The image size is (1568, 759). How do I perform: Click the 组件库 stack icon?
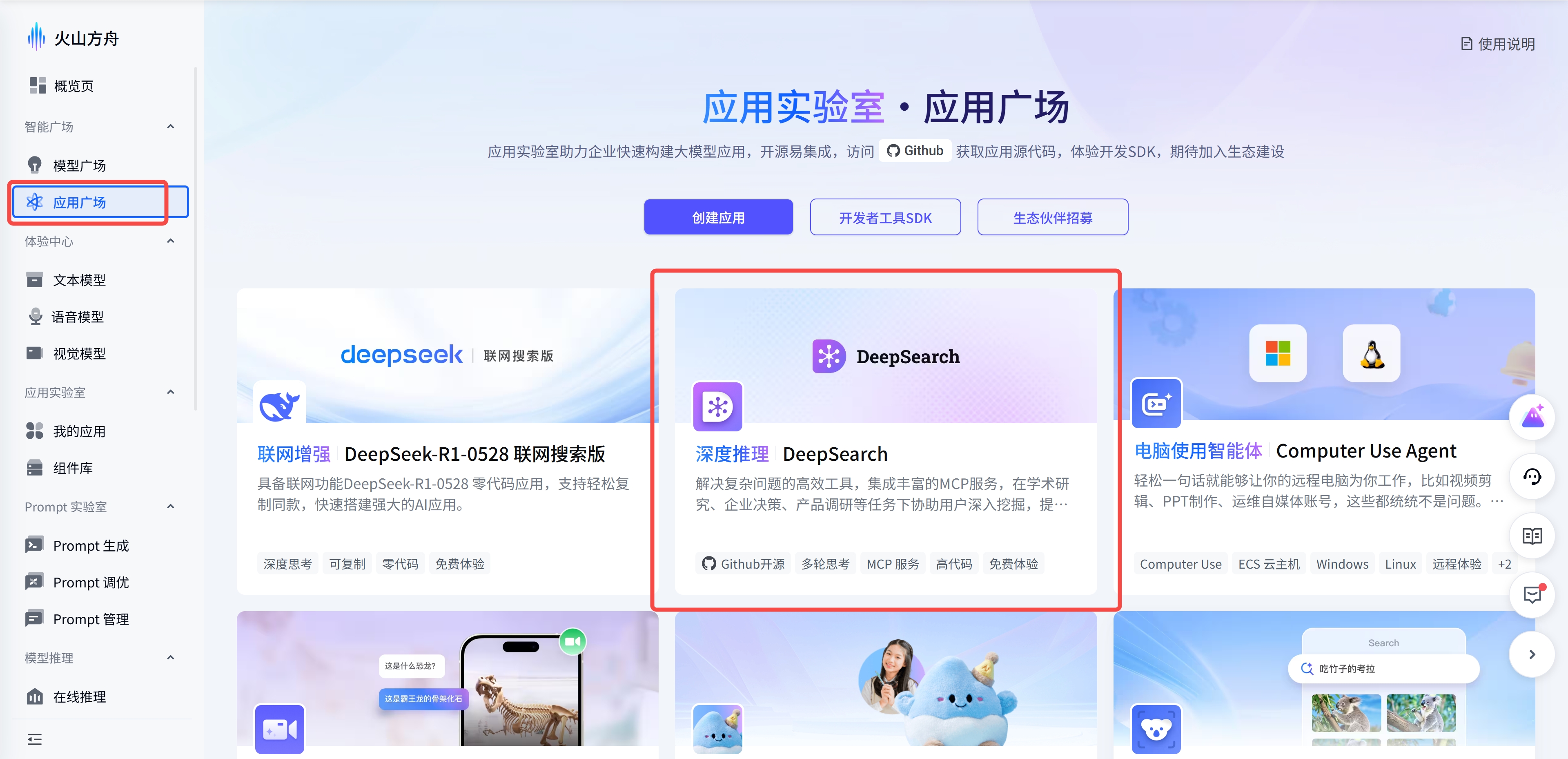point(35,468)
